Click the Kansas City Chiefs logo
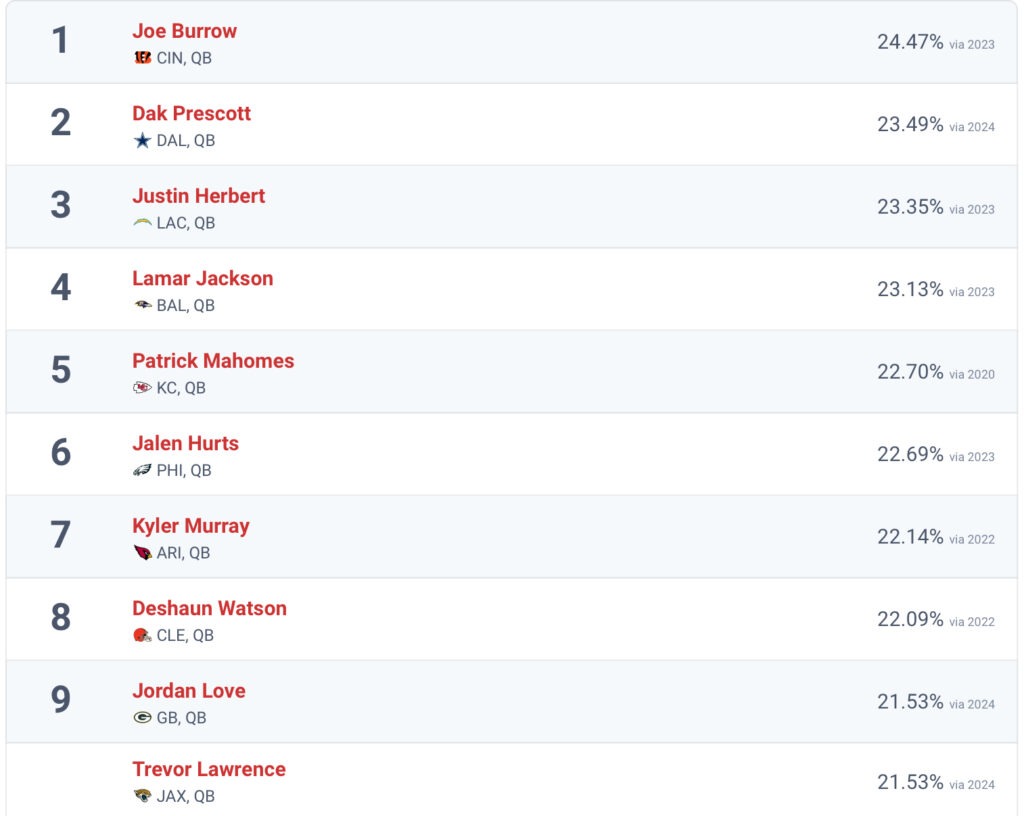The image size is (1024, 816). (142, 388)
